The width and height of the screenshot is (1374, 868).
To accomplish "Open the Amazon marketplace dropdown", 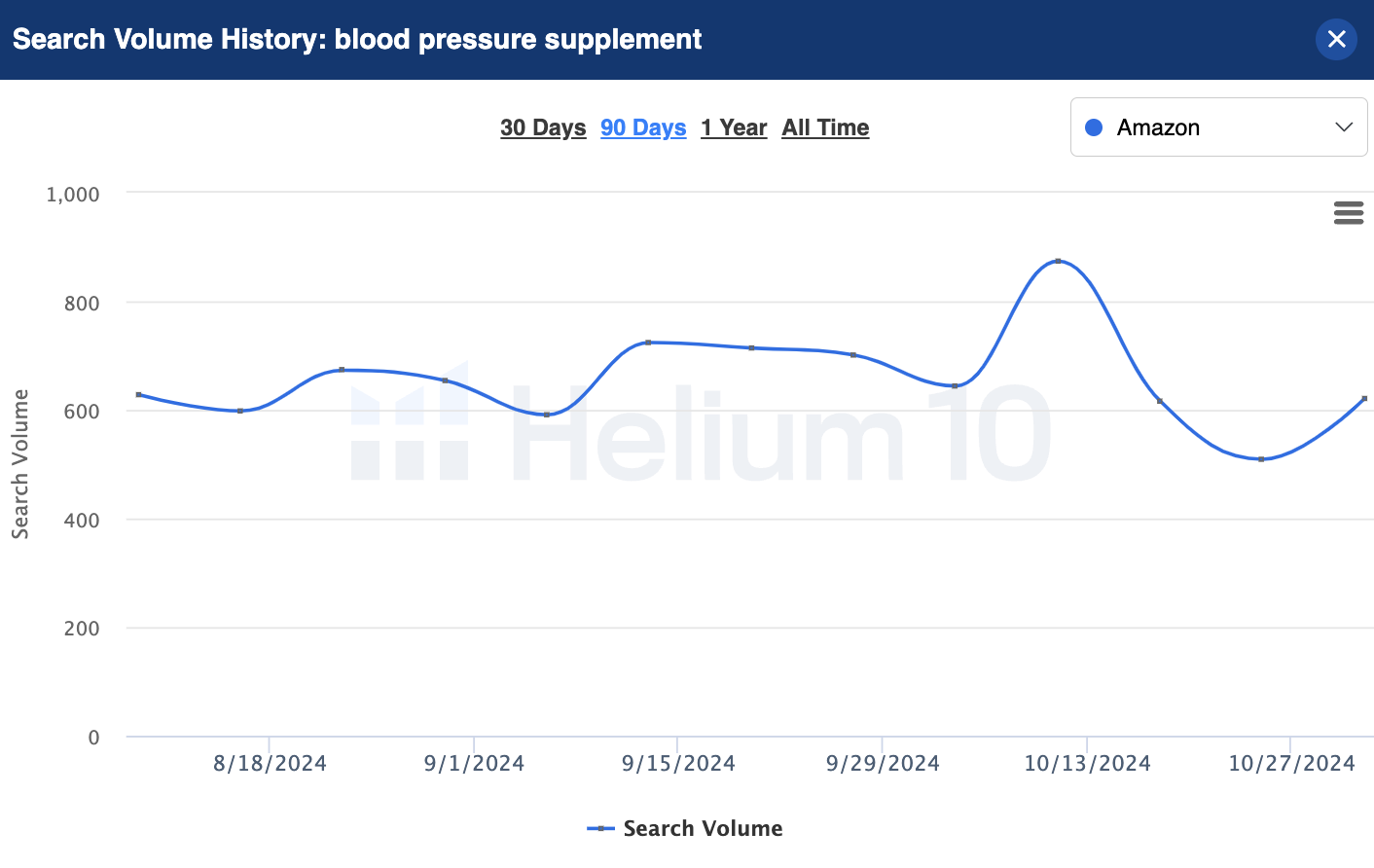I will (x=1218, y=127).
